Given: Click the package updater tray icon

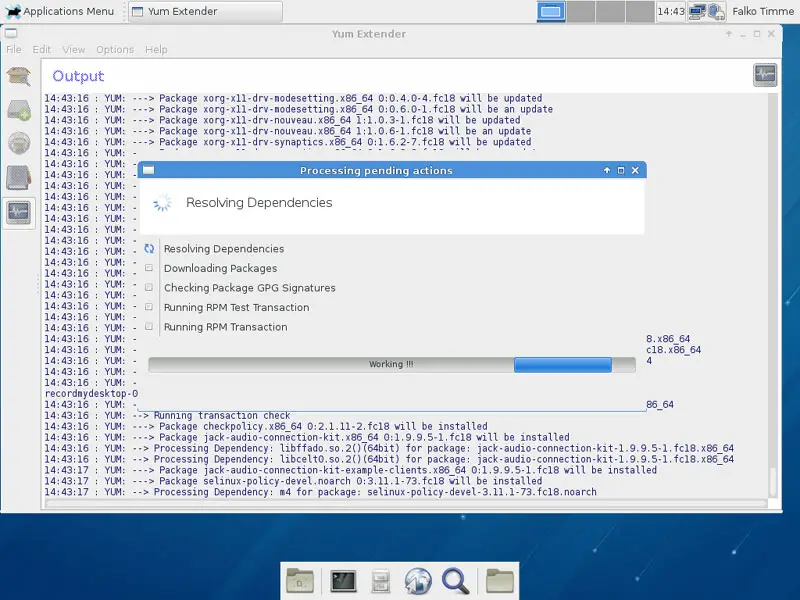Looking at the screenshot, I should pyautogui.click(x=716, y=11).
